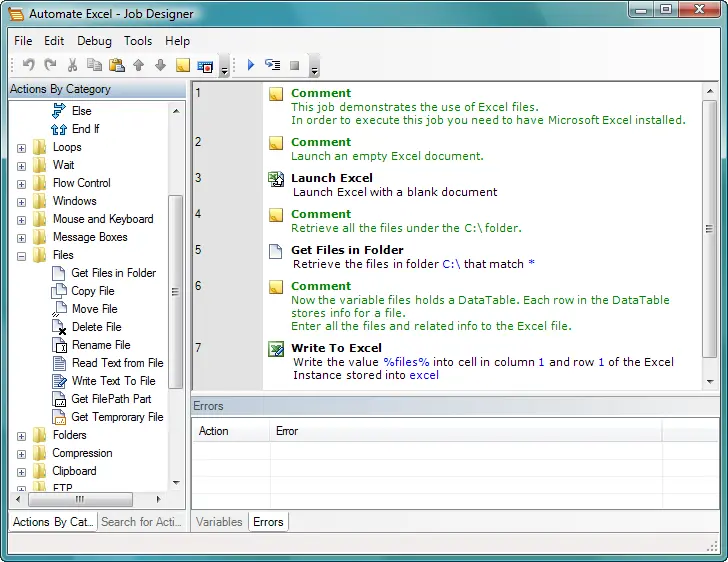The width and height of the screenshot is (728, 562).
Task: Click the toggle breakpoint toolbar icon
Action: (205, 65)
